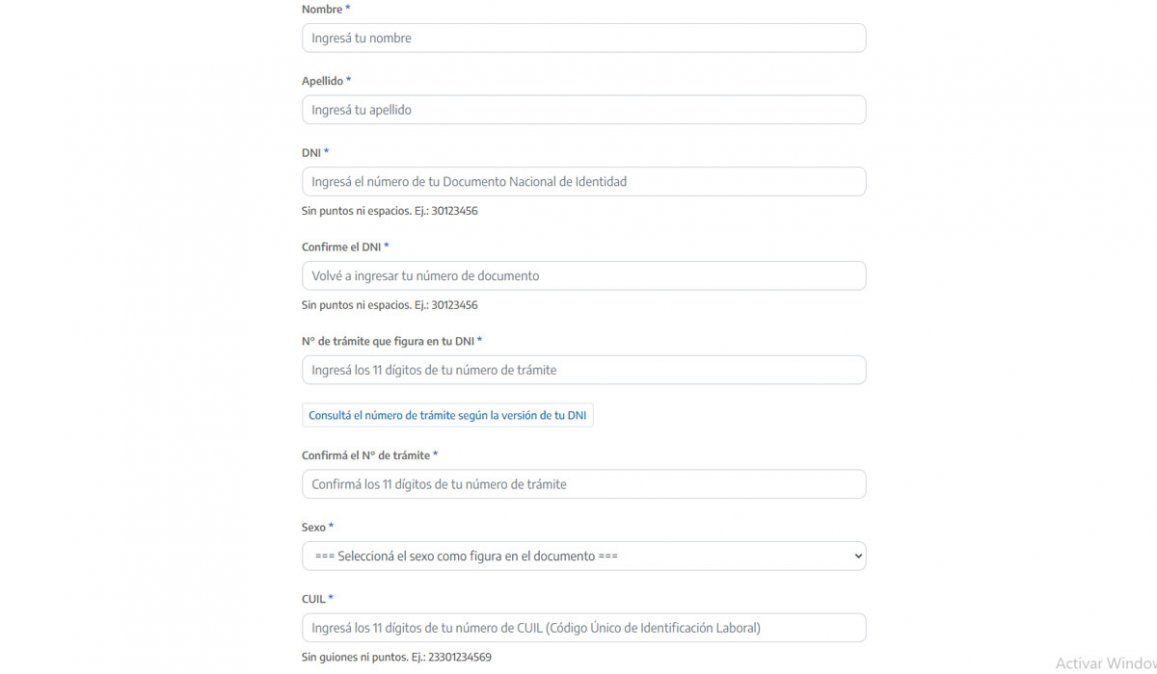The image size is (1157, 674).
Task: Click the hint text under Confirme el DNI field
Action: 389,305
